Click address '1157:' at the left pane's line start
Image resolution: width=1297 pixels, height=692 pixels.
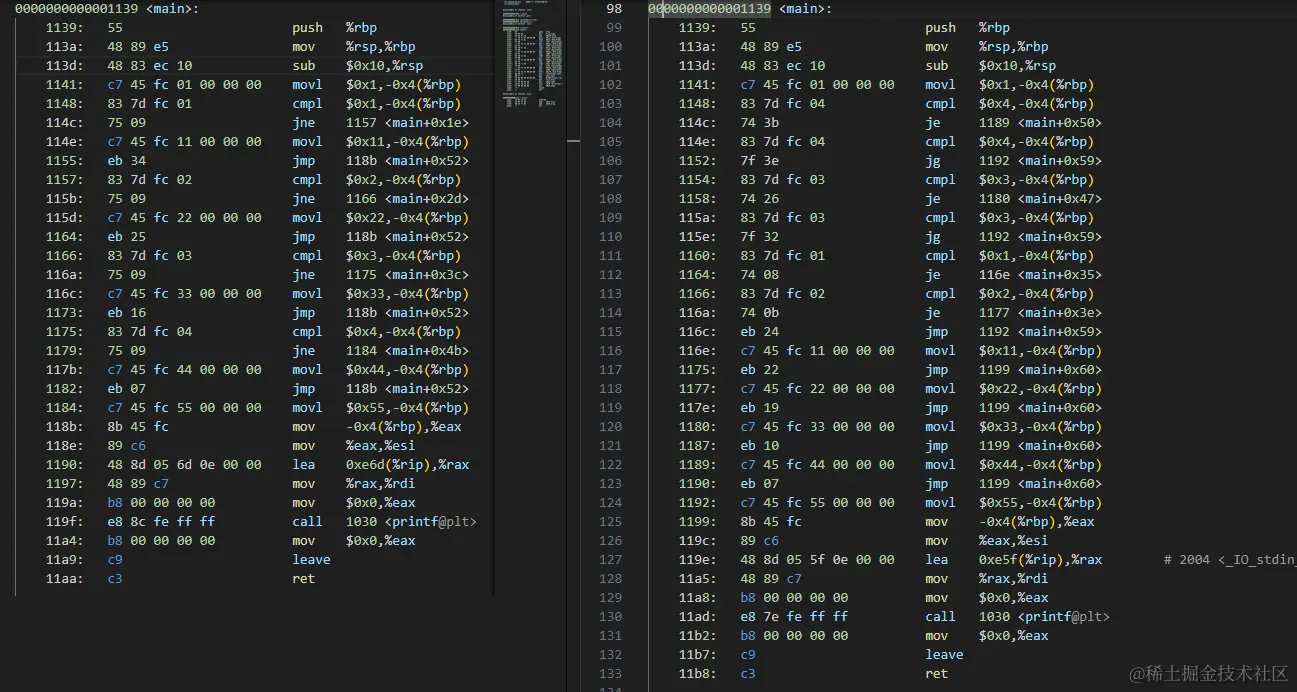click(65, 180)
